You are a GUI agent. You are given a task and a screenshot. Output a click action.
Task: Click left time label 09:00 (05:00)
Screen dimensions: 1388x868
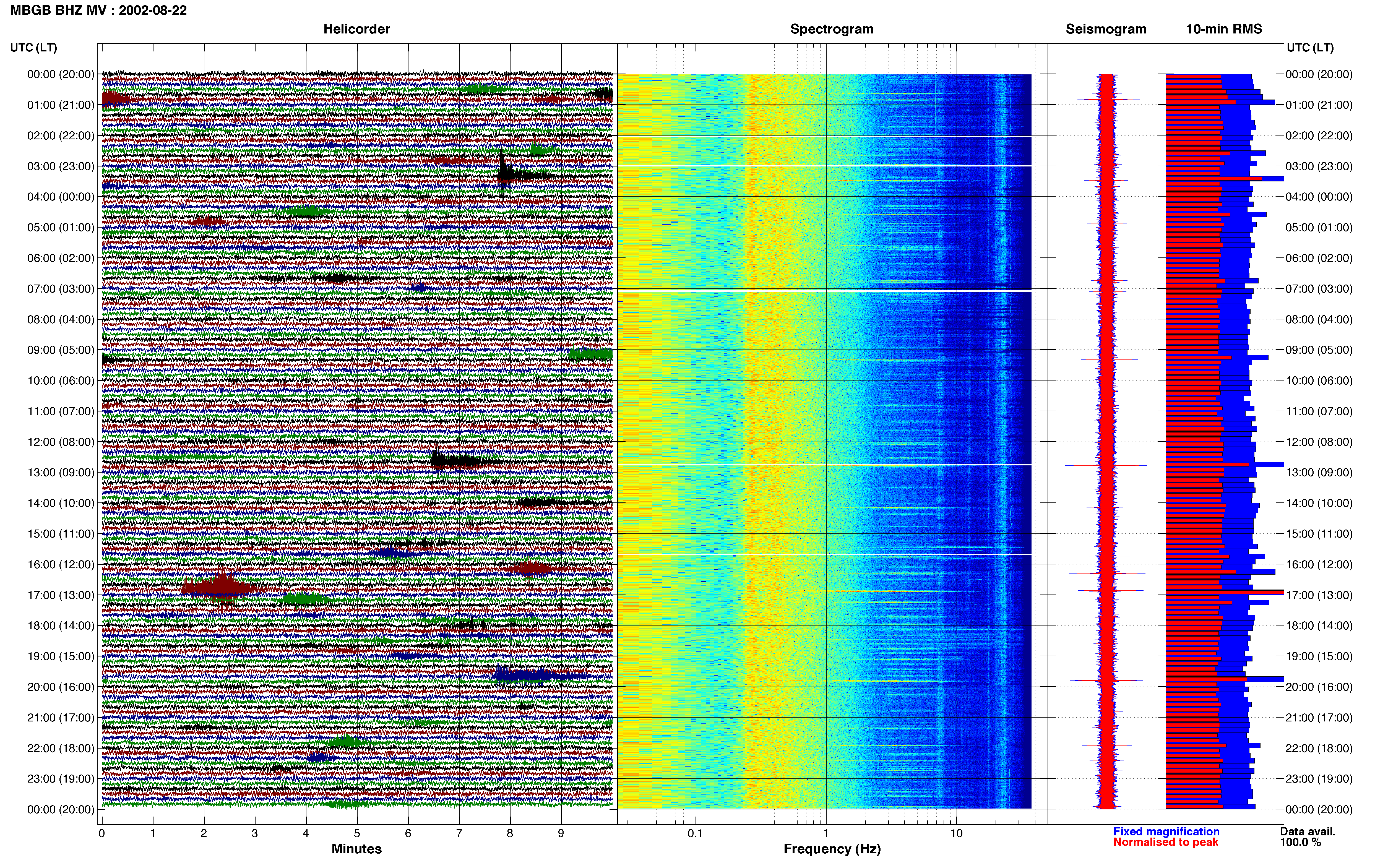tap(61, 350)
